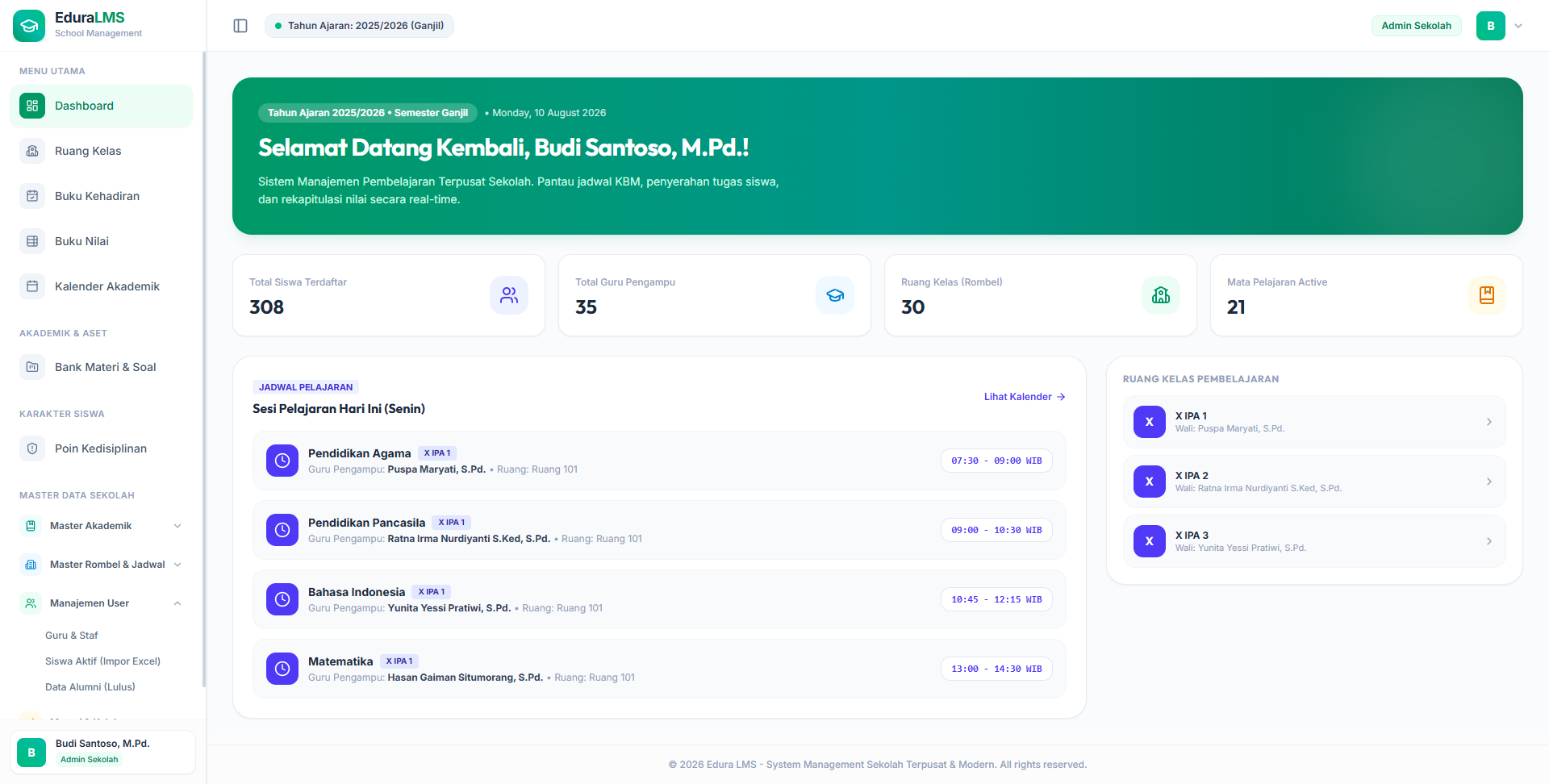The width and height of the screenshot is (1549, 784).
Task: Toggle the sidebar panel icon
Action: (240, 26)
